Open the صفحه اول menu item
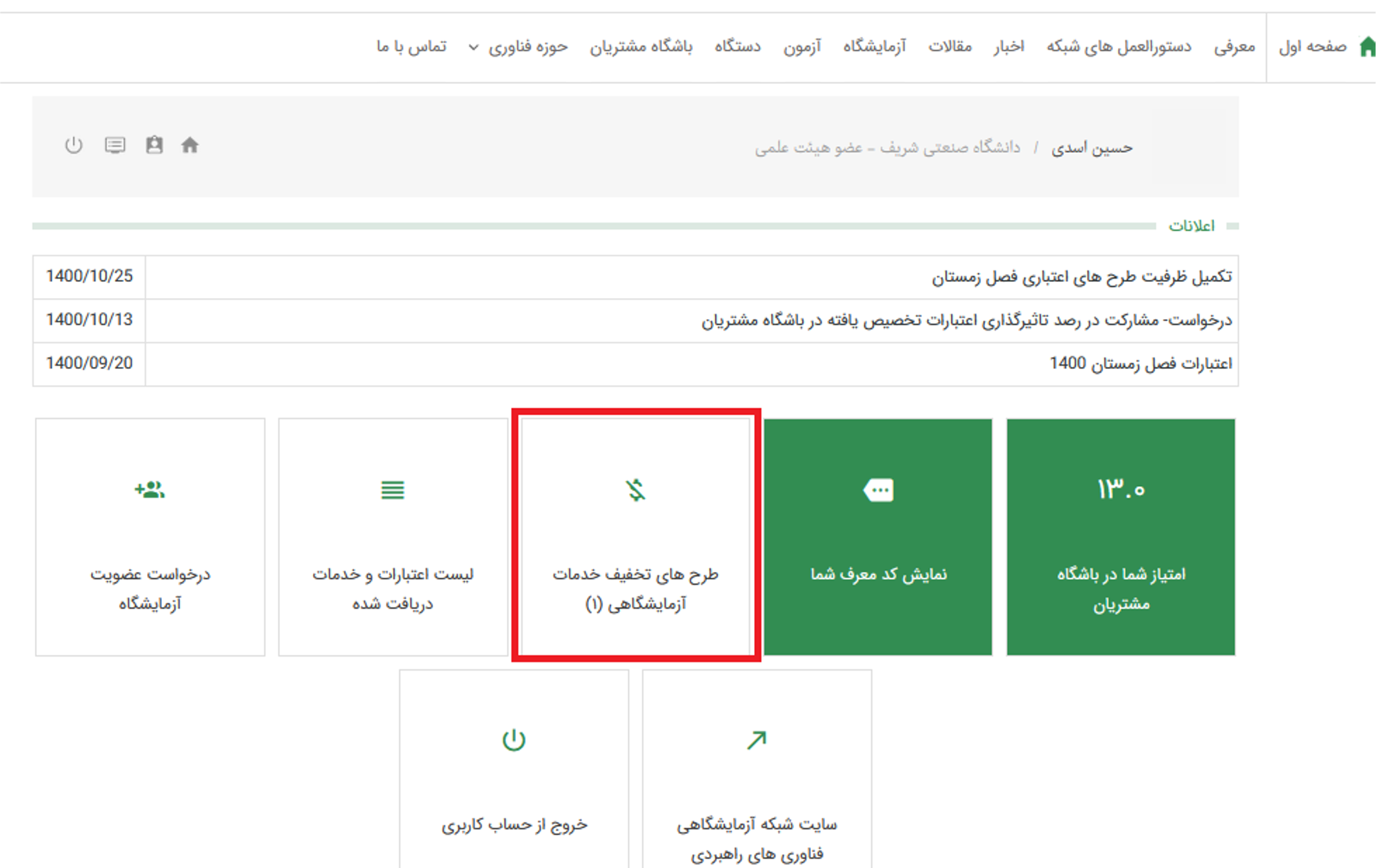 pos(1313,47)
